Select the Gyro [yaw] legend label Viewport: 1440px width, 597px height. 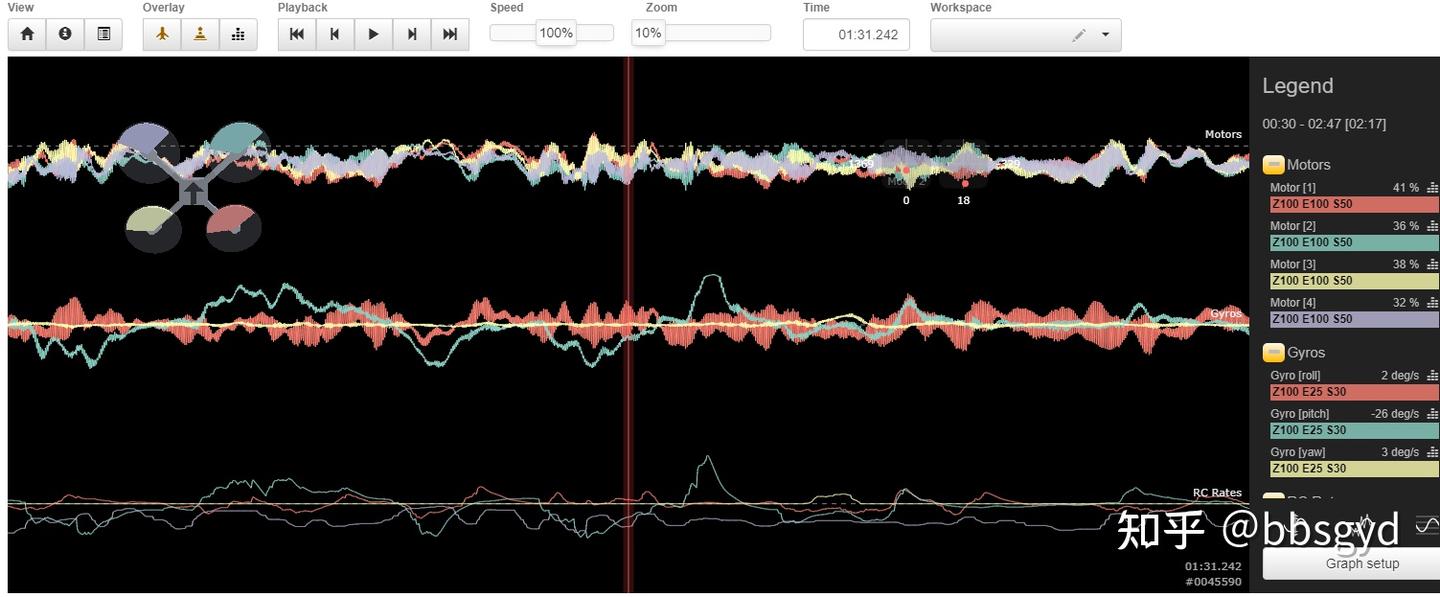[1298, 452]
